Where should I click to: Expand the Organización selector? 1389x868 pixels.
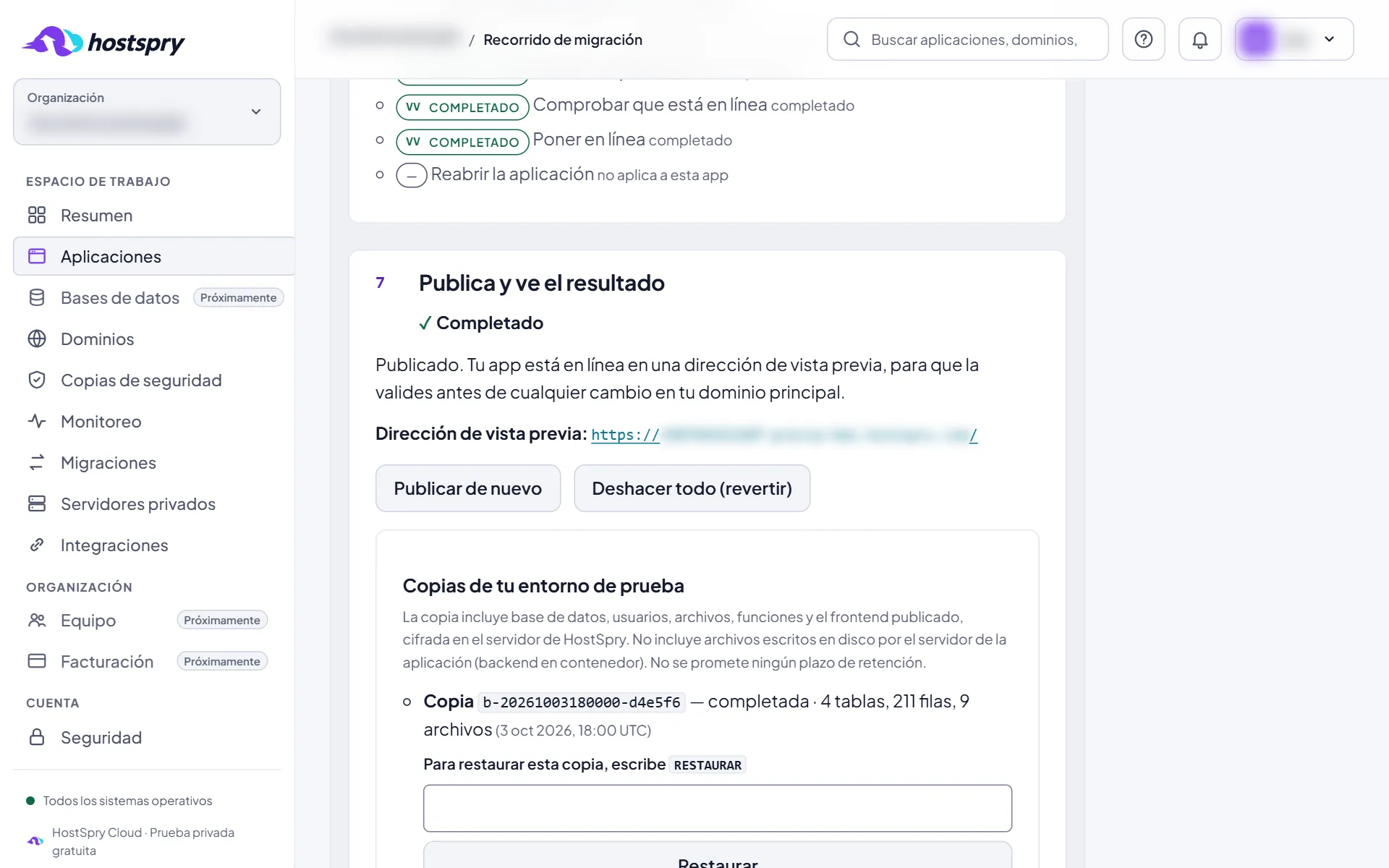coord(147,112)
